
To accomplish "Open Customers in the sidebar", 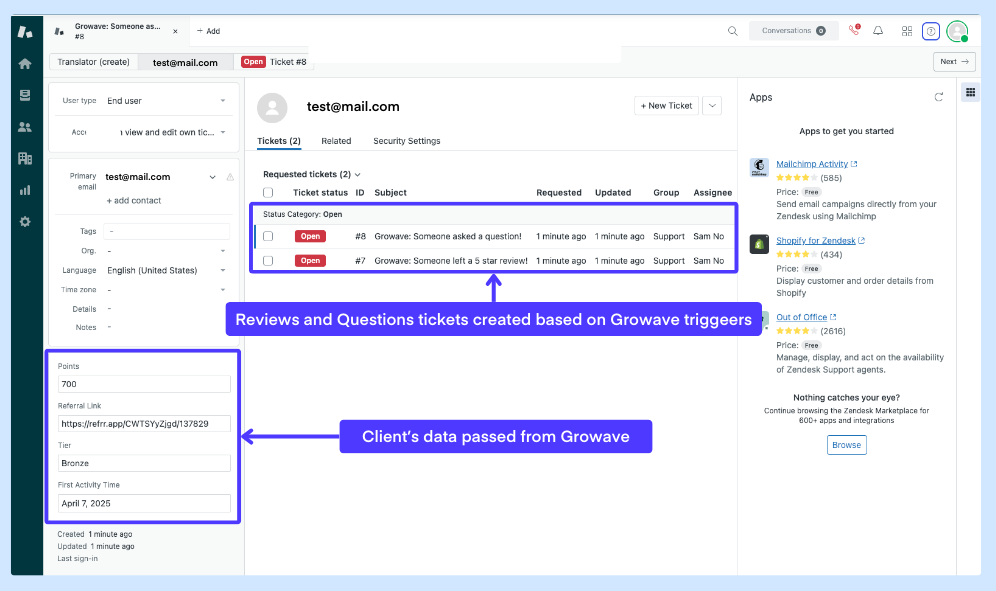I will pos(25,127).
